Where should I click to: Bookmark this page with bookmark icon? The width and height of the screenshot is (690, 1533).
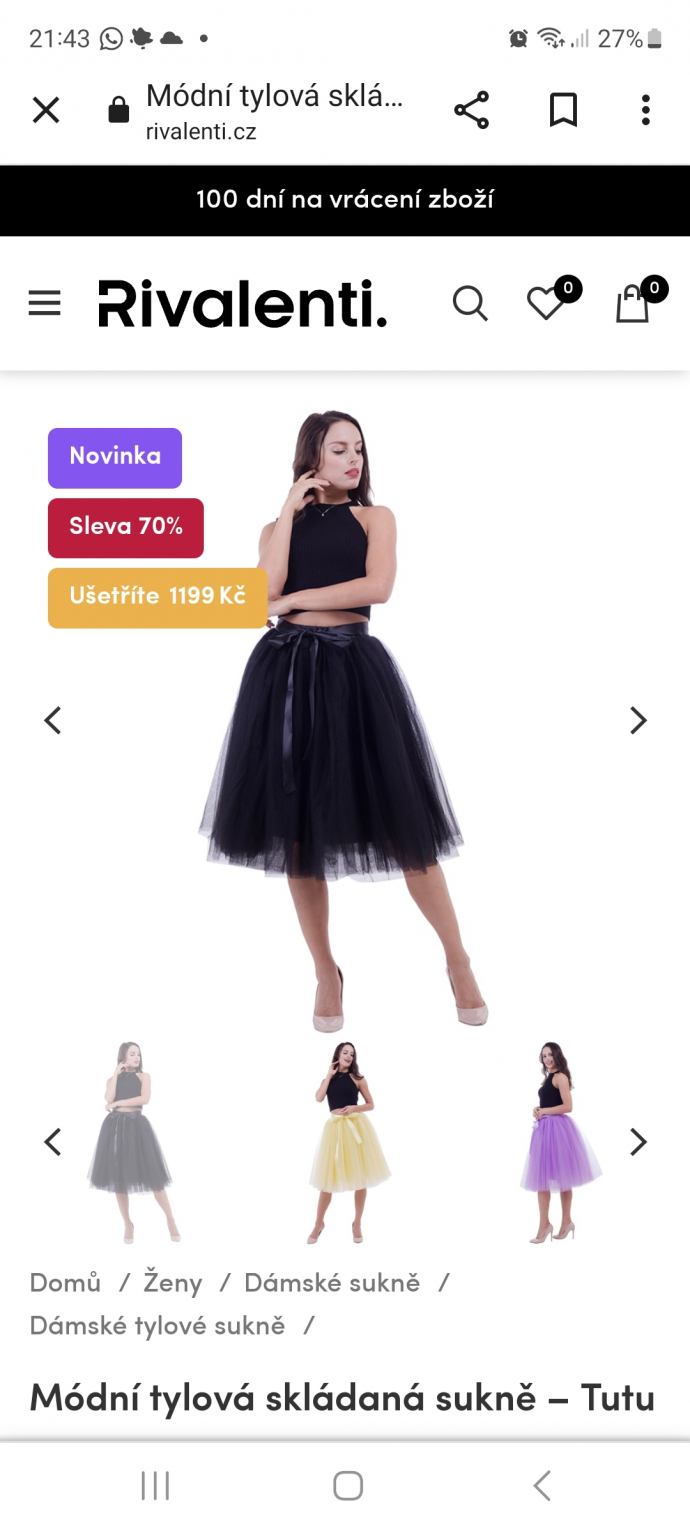563,110
